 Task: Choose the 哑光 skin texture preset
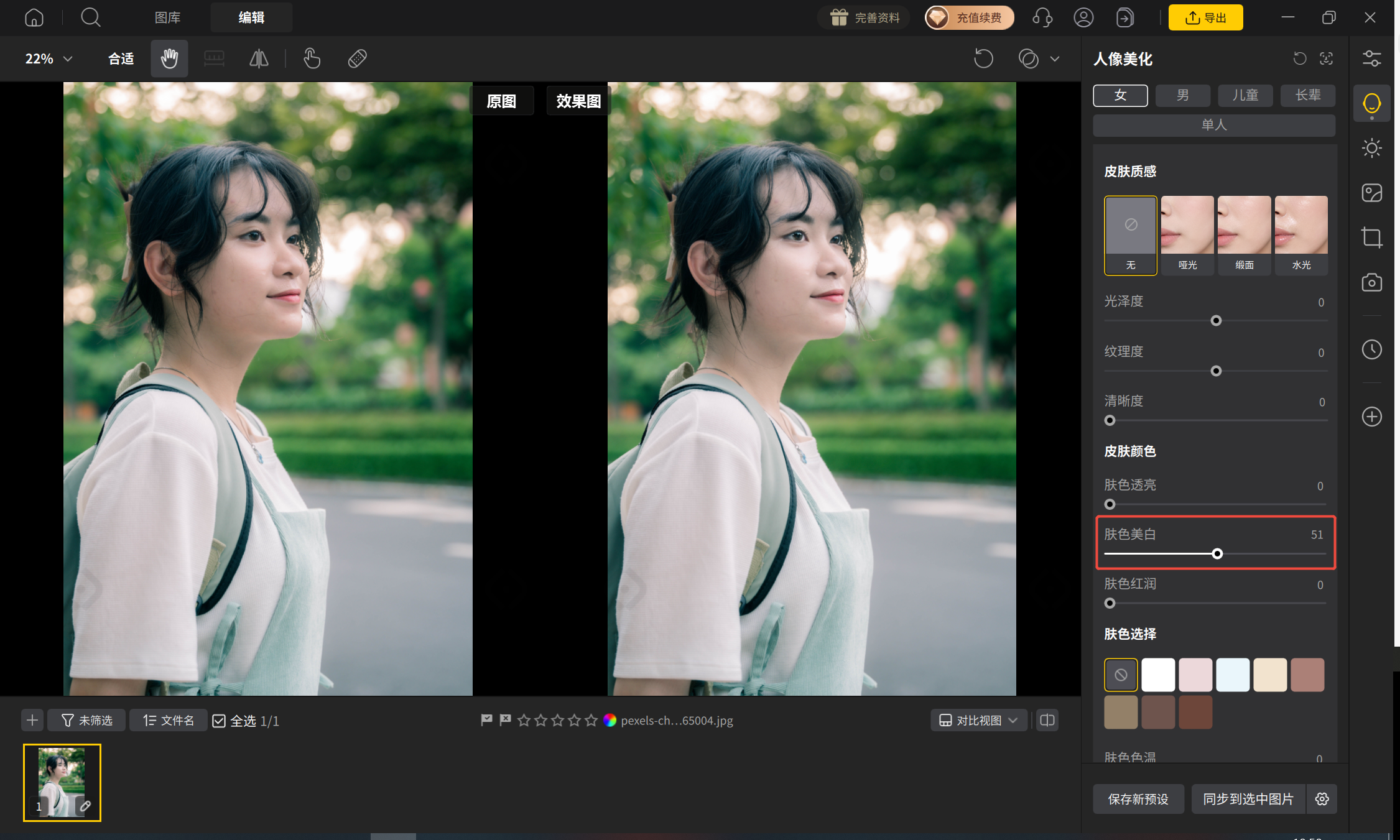pos(1187,235)
